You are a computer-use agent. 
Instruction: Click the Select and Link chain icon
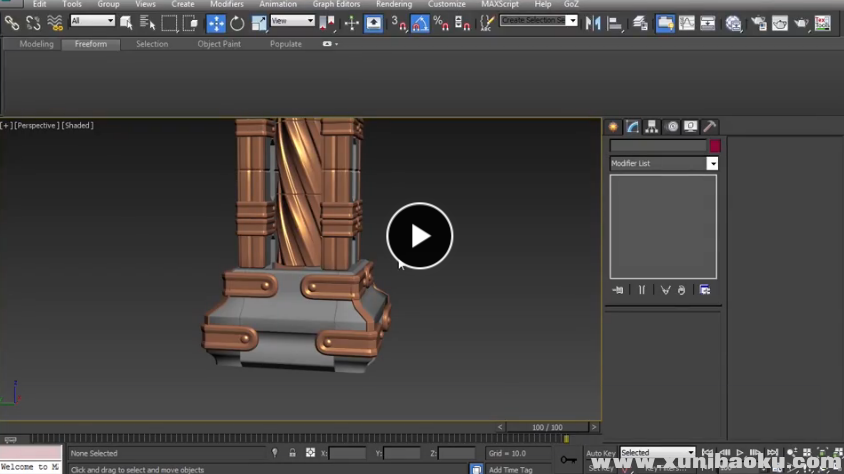pos(12,23)
